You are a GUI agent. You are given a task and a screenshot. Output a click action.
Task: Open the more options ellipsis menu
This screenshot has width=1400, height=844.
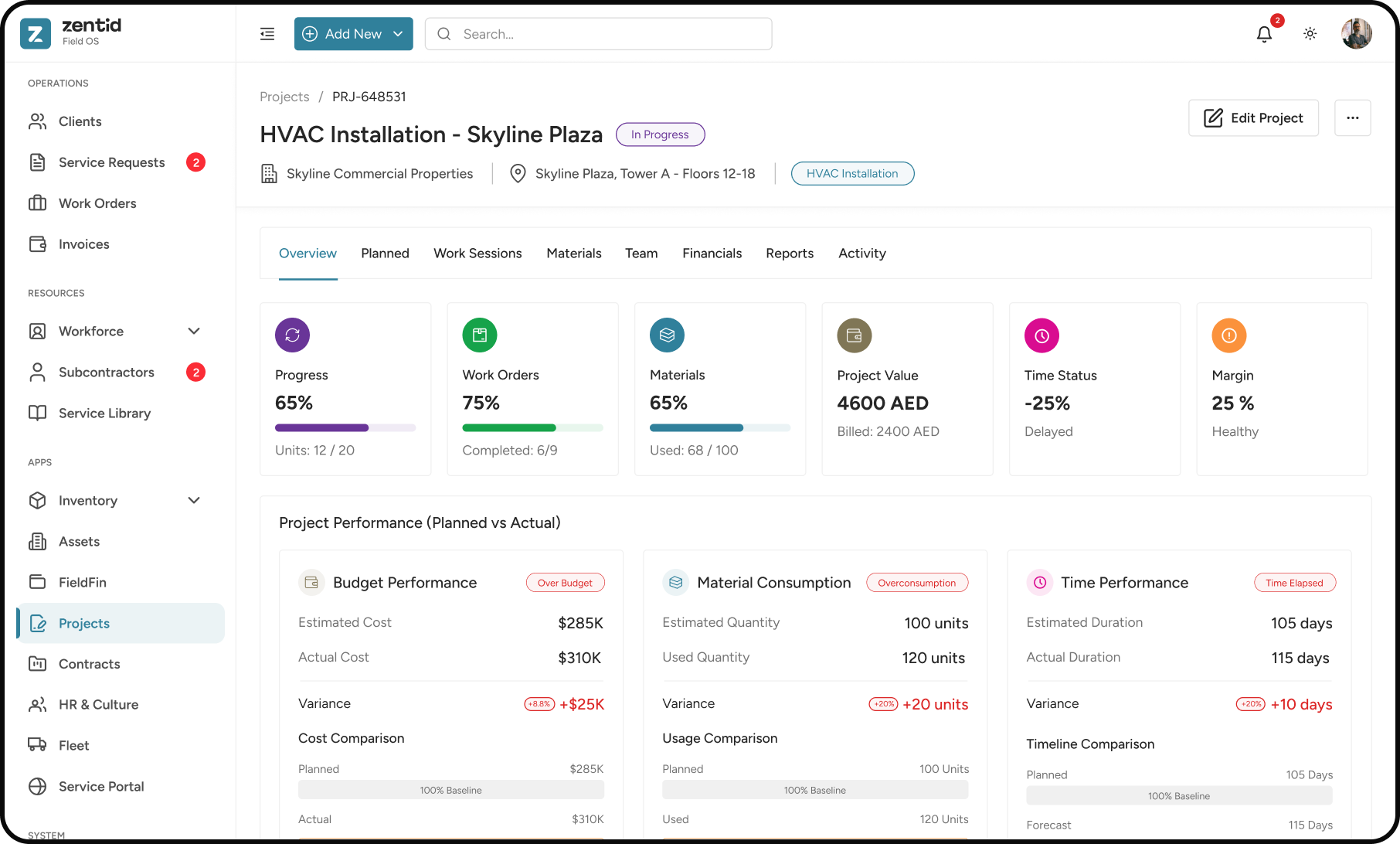(x=1353, y=118)
